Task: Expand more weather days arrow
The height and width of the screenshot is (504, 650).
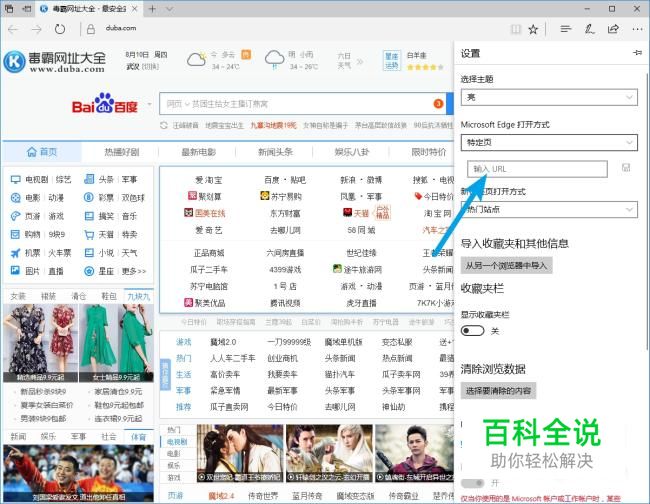Action: point(359,62)
